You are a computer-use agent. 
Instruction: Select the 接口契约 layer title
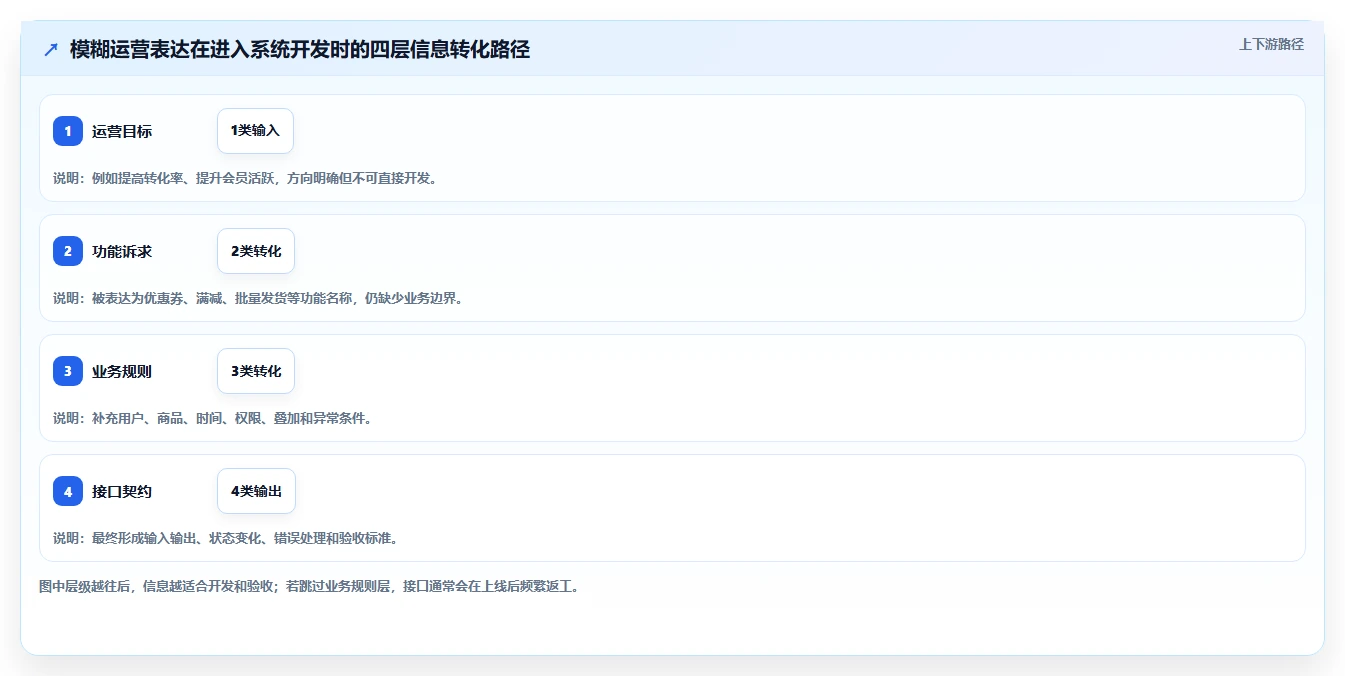click(x=122, y=491)
